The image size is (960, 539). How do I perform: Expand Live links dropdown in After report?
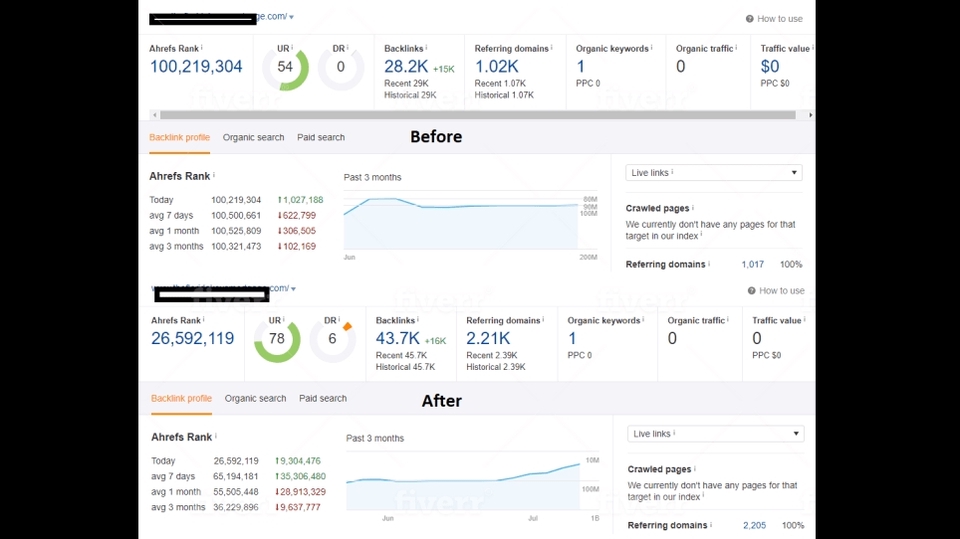click(716, 434)
